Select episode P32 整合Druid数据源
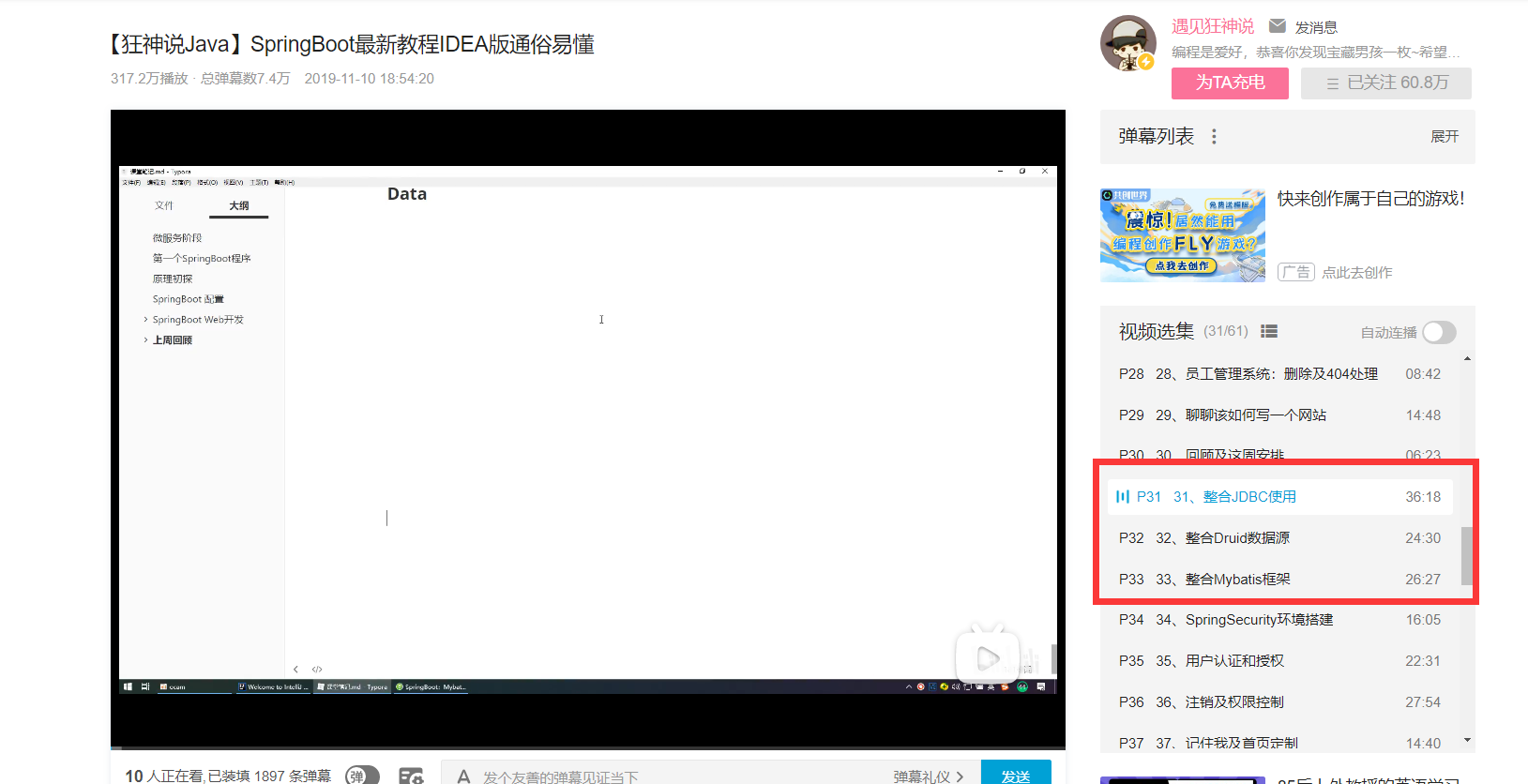This screenshot has width=1528, height=784. click(x=1279, y=538)
